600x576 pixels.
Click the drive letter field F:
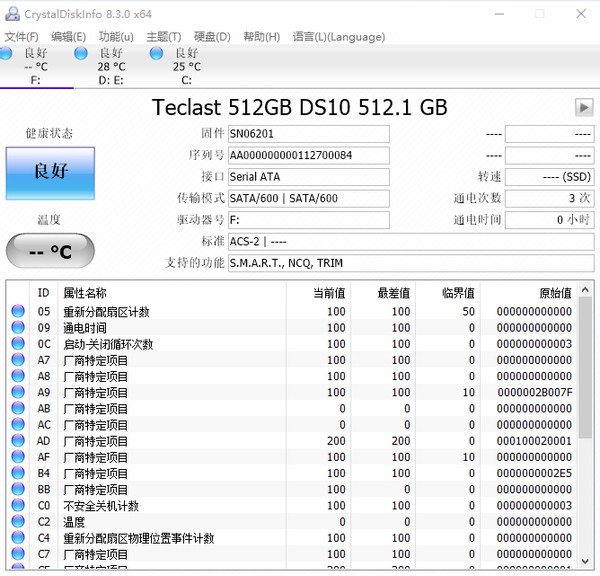(309, 220)
